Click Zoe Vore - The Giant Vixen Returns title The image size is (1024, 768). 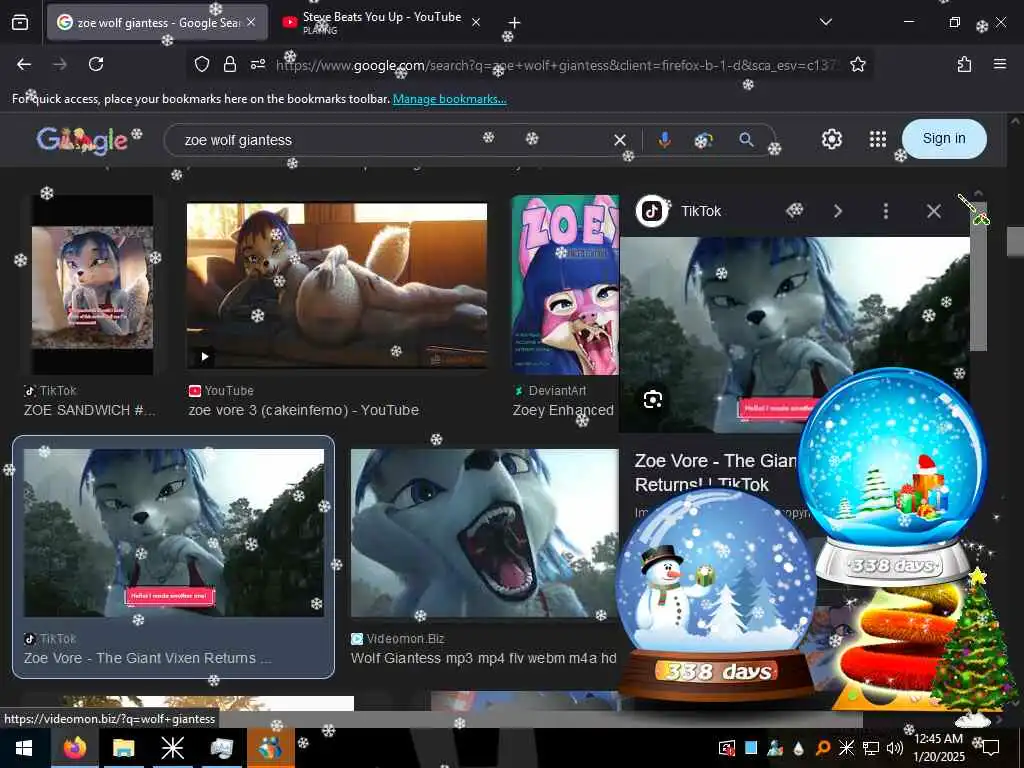click(x=148, y=658)
